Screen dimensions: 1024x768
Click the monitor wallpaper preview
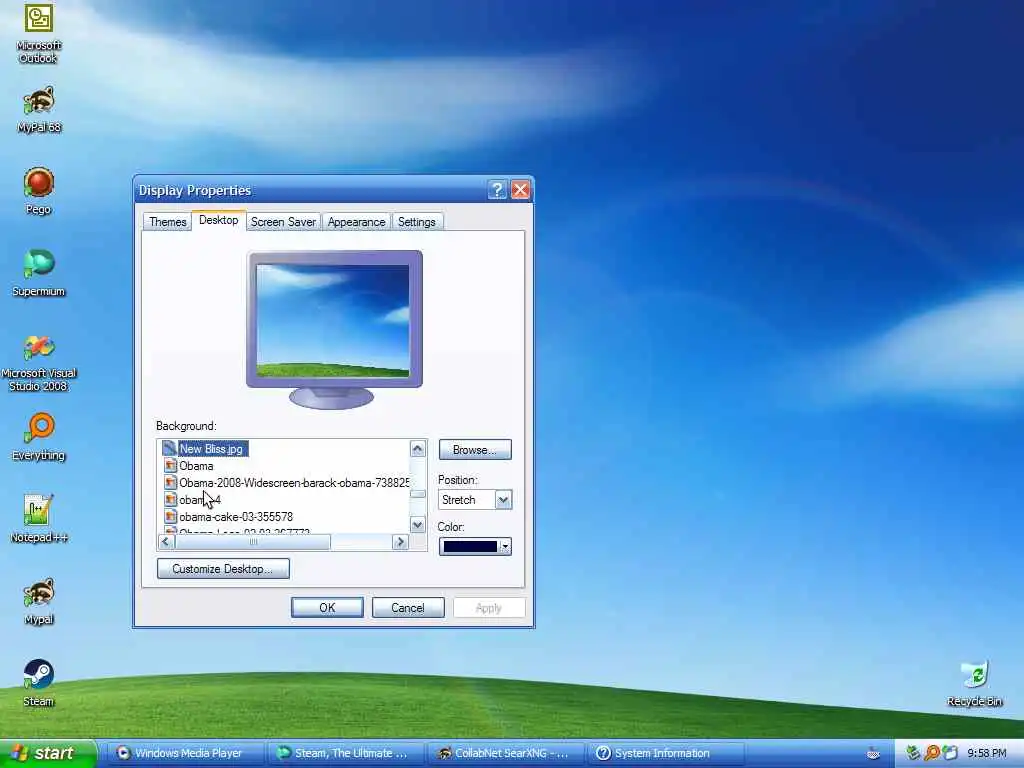(x=334, y=320)
